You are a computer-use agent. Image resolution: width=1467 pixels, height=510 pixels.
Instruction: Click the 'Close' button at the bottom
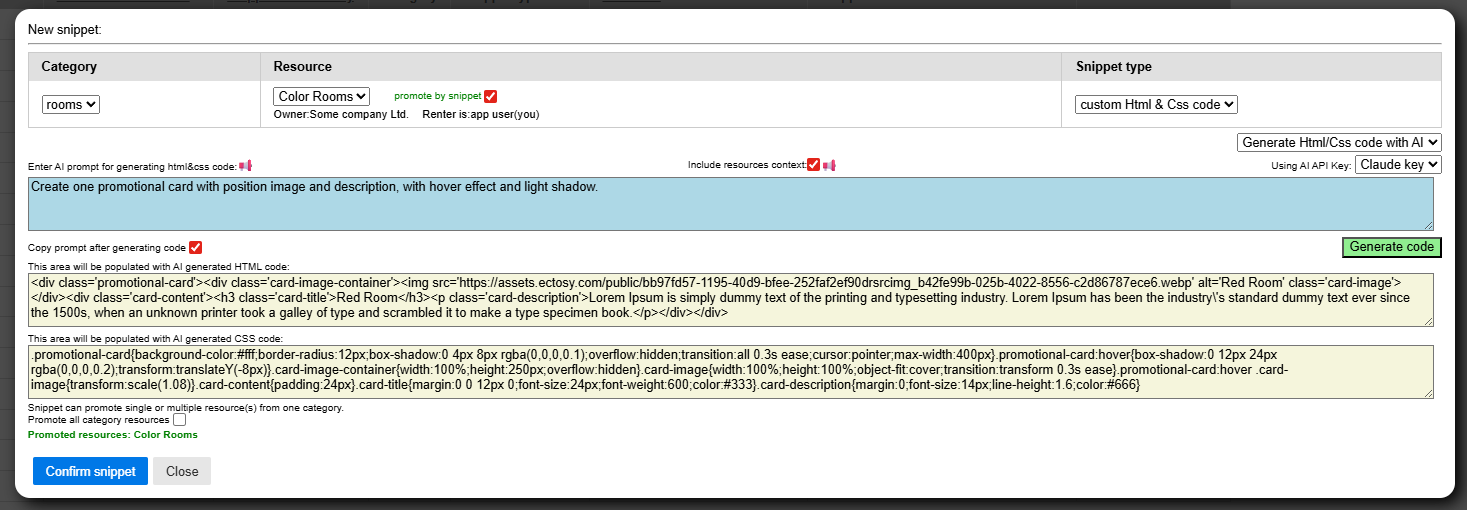coord(182,471)
